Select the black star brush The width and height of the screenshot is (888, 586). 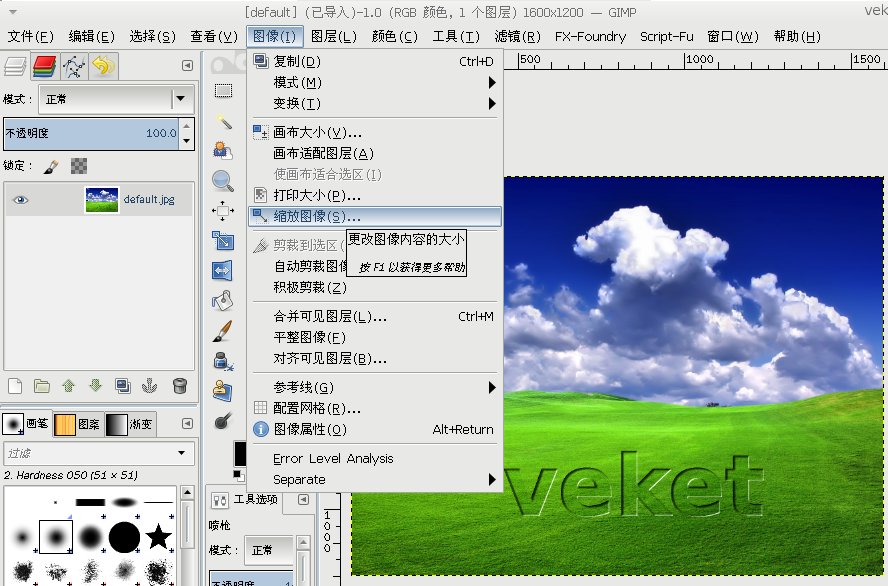point(159,536)
